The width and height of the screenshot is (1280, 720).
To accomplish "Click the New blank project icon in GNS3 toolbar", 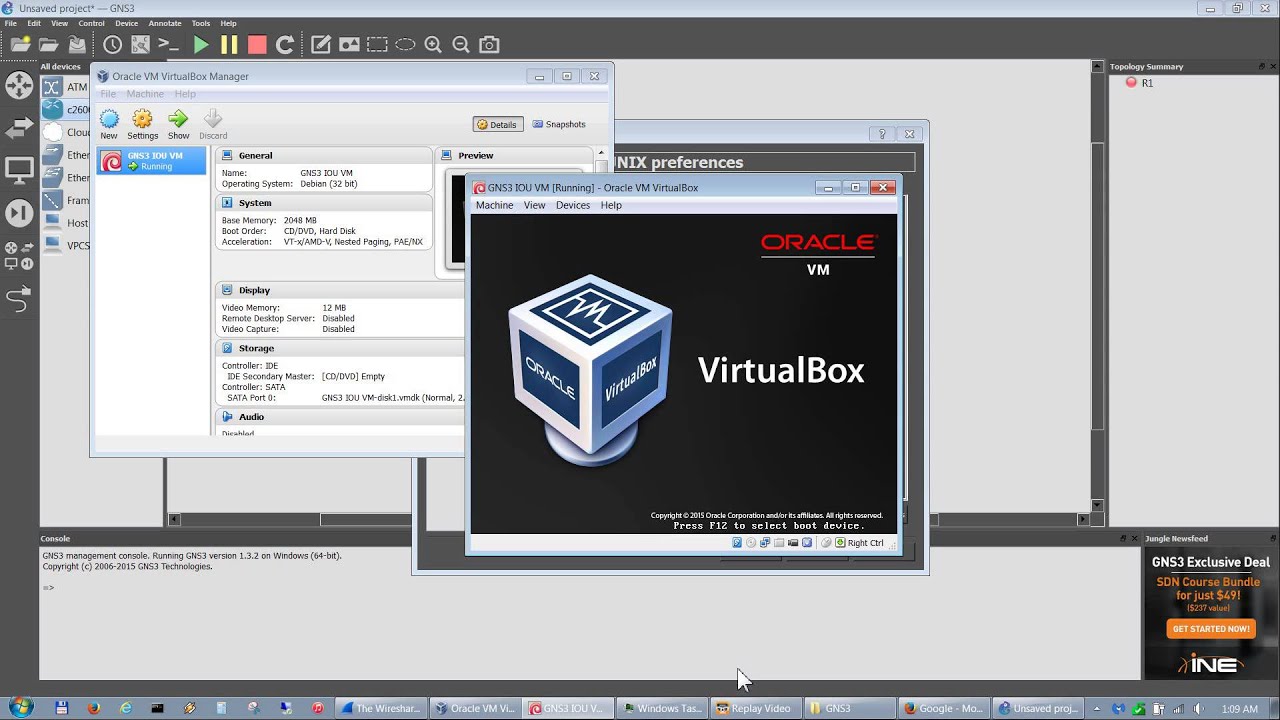I will 20,45.
